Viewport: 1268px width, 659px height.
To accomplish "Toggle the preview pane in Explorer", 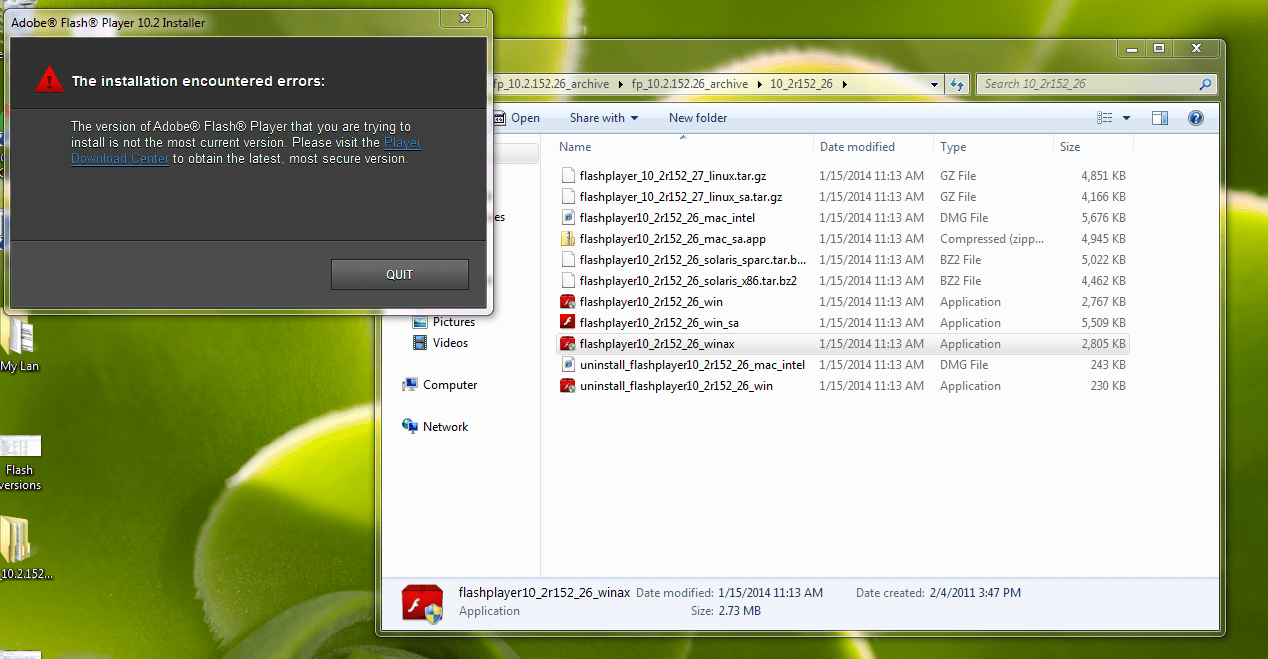I will pyautogui.click(x=1159, y=117).
